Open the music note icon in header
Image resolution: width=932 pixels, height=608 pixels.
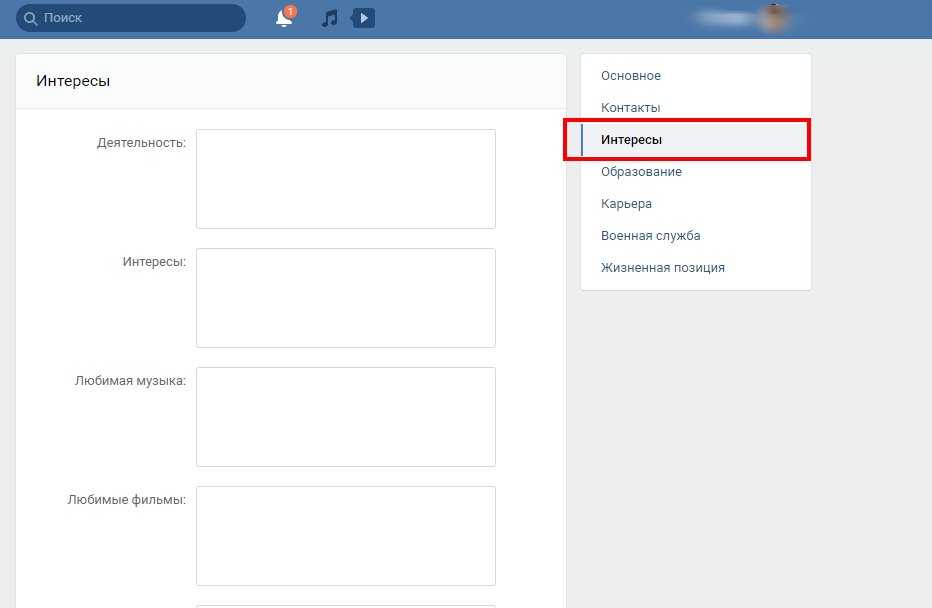click(329, 18)
